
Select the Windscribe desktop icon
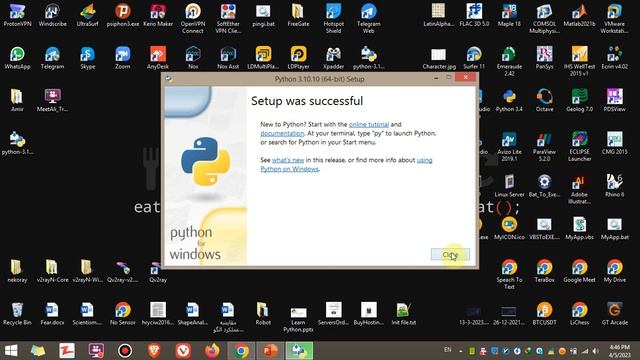[52, 16]
